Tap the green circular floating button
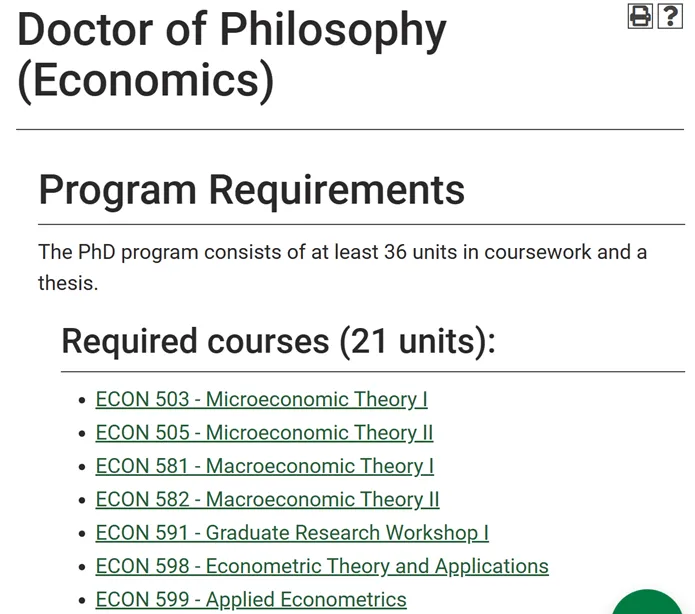This screenshot has height=614, width=695. pos(646,602)
